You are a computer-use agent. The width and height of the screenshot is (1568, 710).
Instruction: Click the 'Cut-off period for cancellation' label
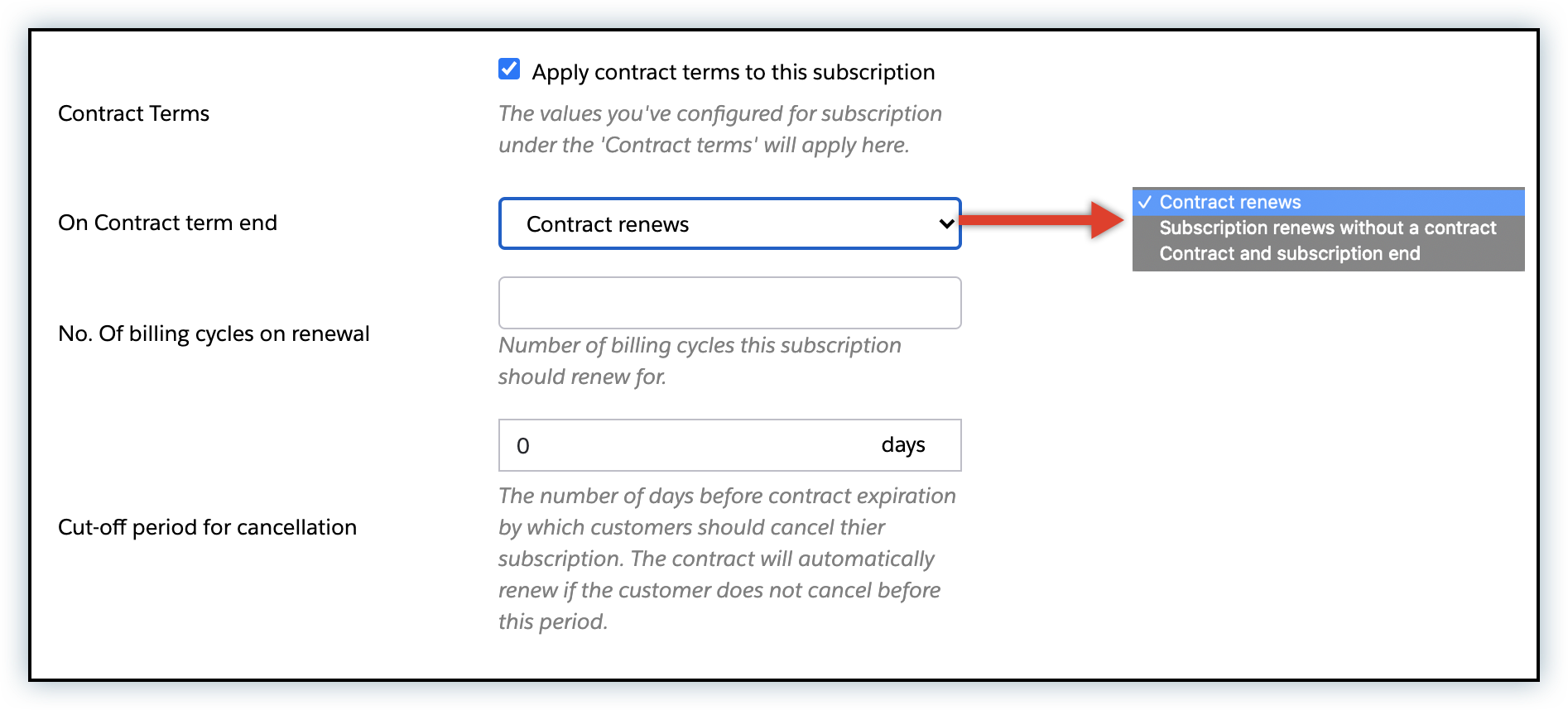pos(207,527)
